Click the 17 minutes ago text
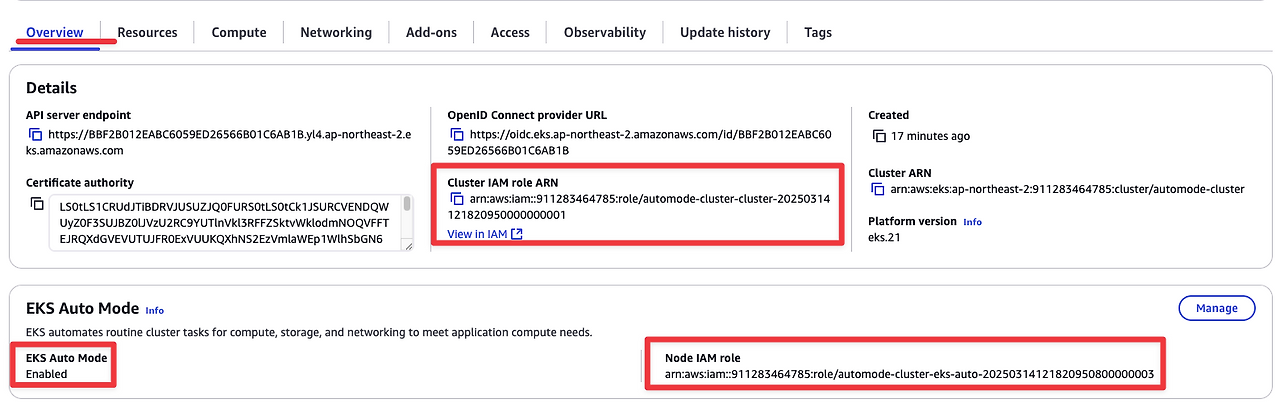The width and height of the screenshot is (1280, 407). tap(930, 136)
